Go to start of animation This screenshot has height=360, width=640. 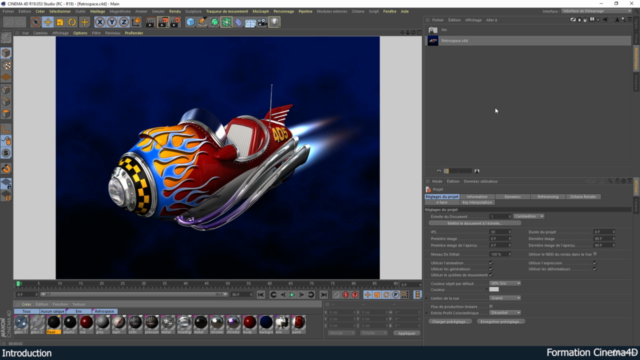261,295
